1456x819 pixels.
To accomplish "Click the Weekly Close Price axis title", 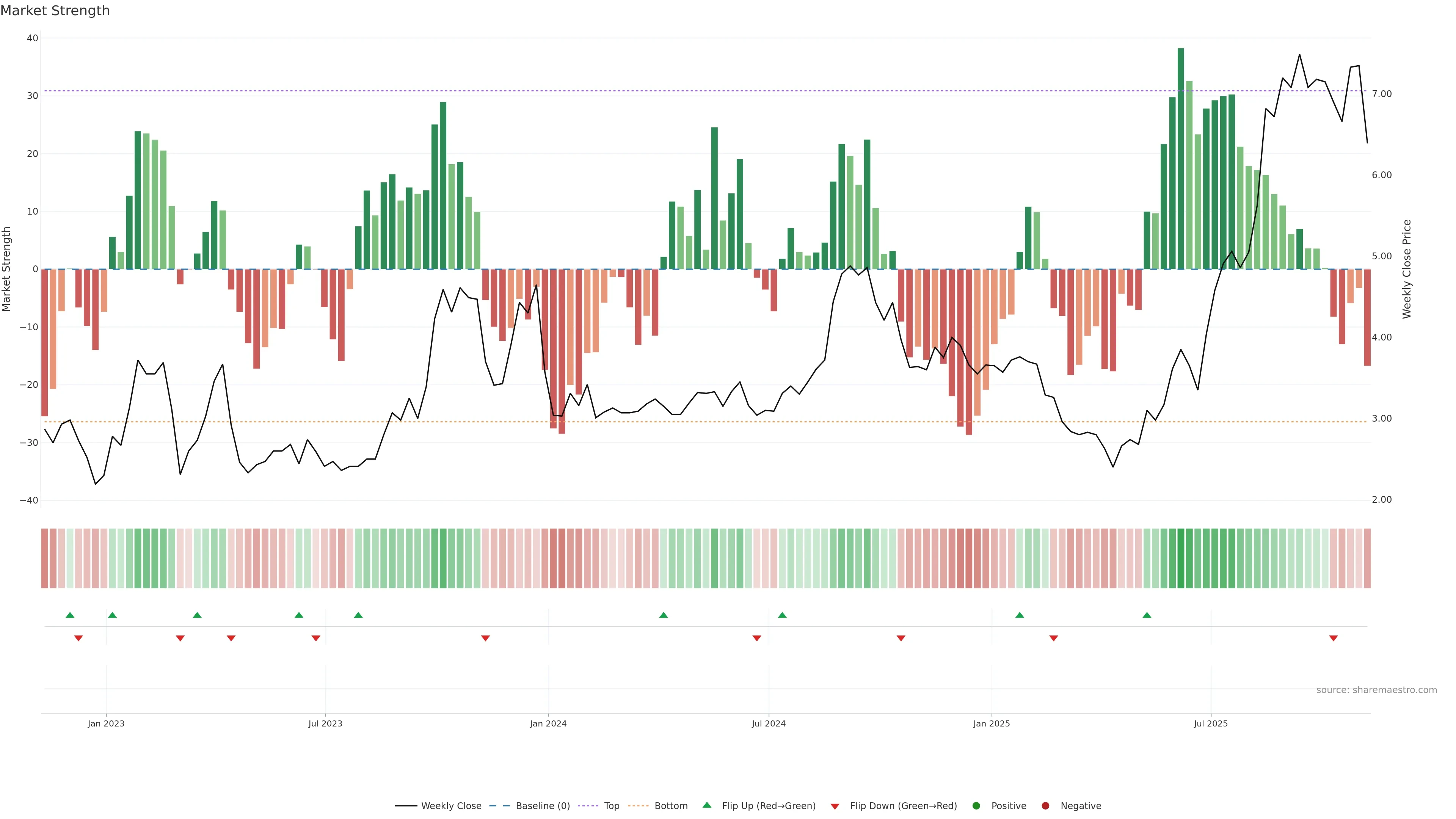I will (1407, 269).
